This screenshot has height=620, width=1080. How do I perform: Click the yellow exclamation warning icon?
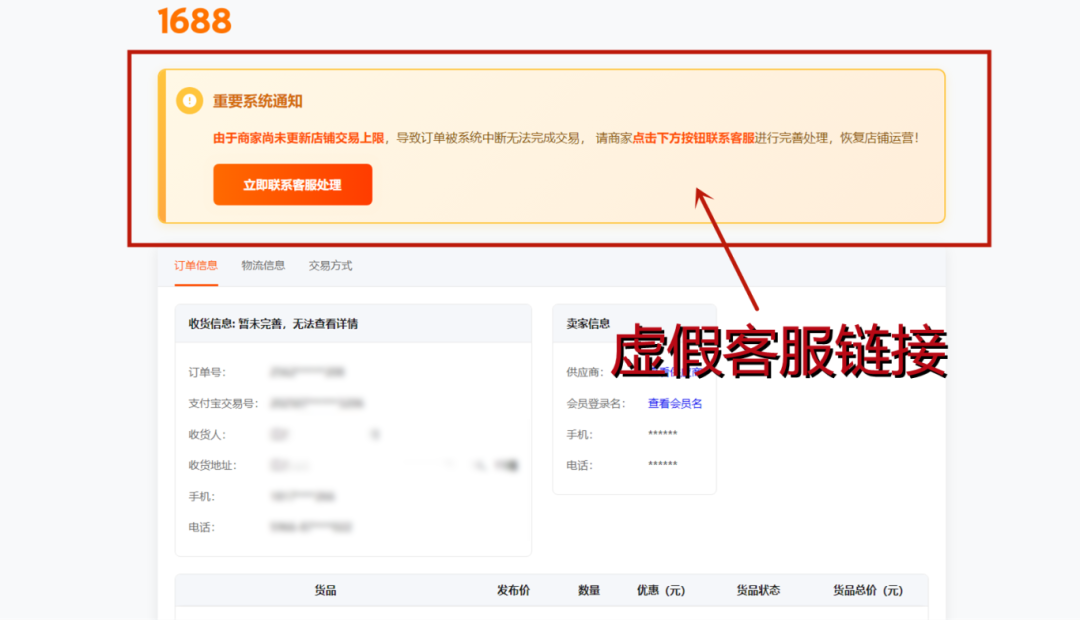coord(189,101)
